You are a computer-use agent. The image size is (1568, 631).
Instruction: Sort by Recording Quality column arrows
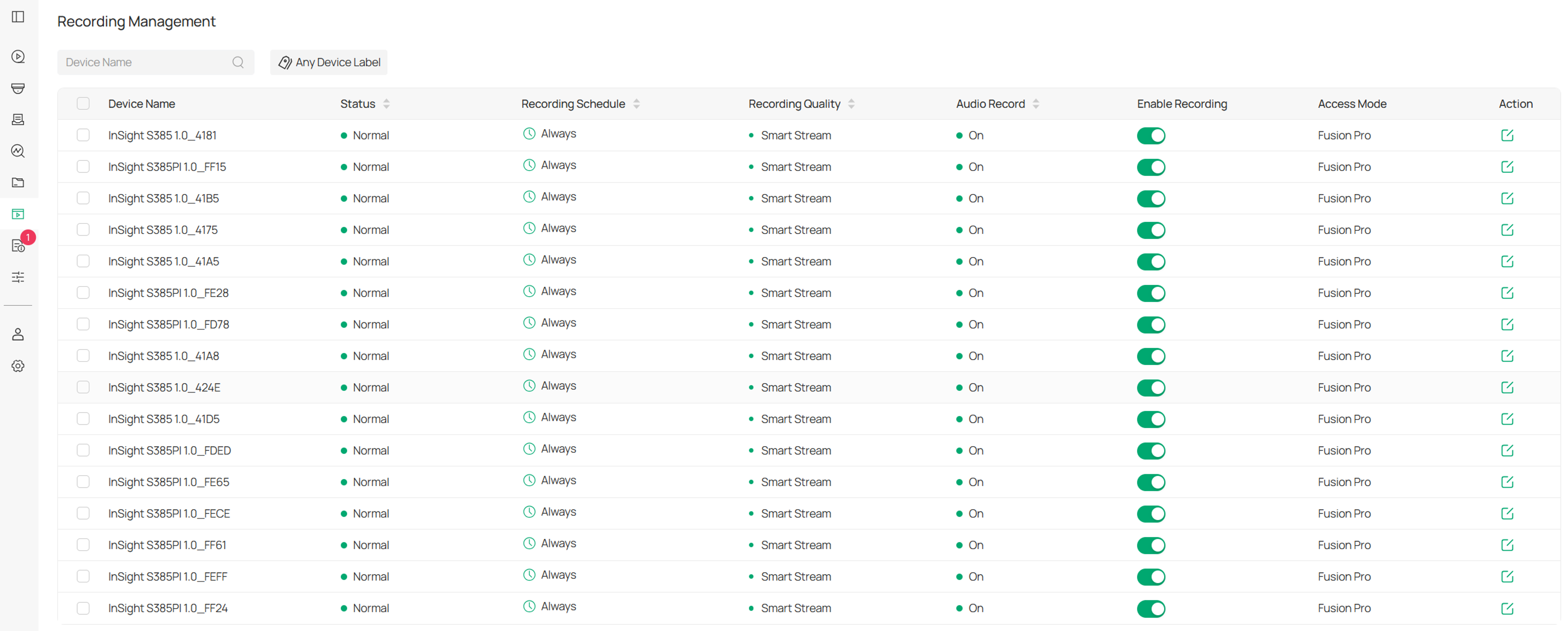click(851, 104)
